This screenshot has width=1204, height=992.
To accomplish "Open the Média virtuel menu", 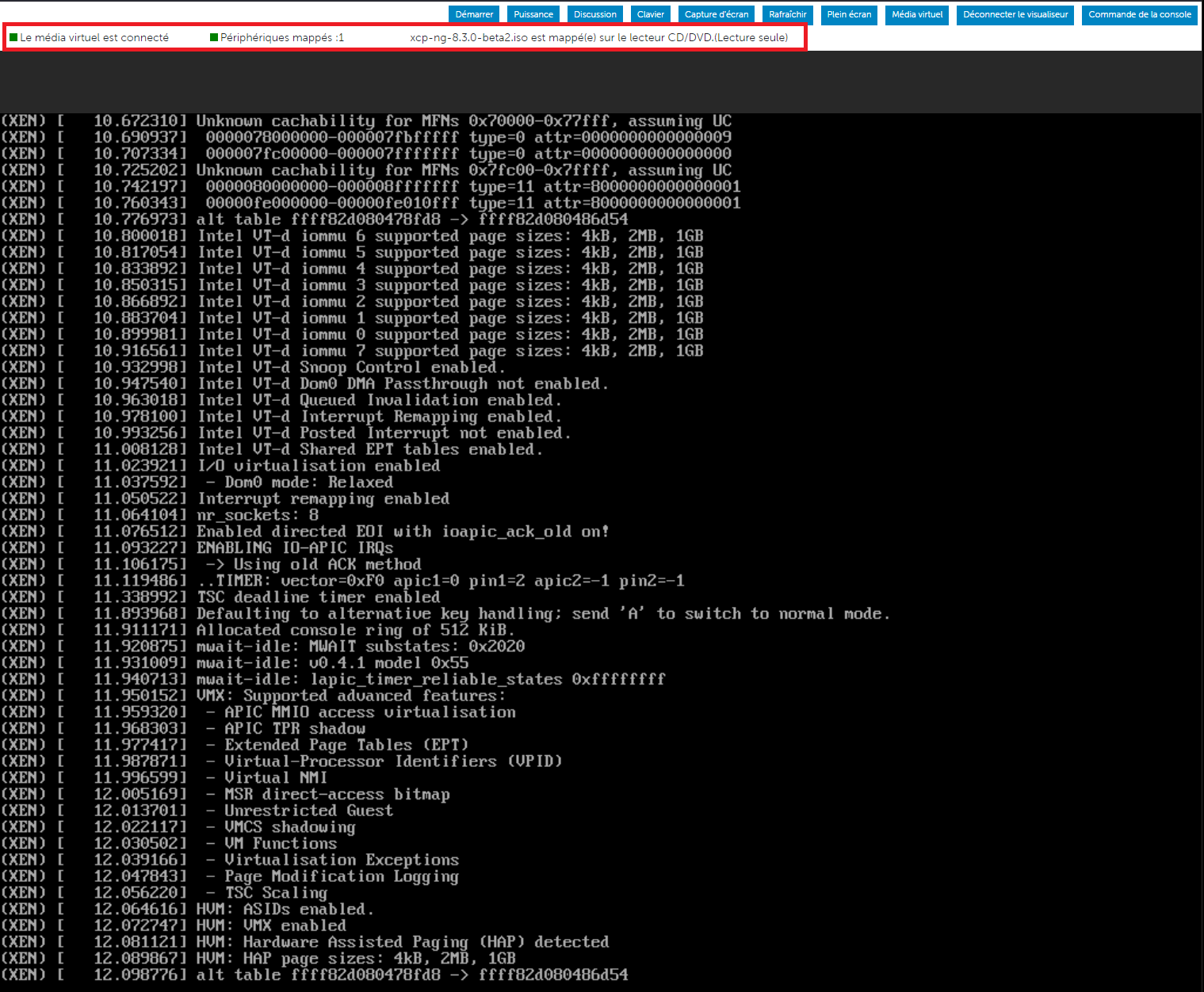I will (916, 13).
